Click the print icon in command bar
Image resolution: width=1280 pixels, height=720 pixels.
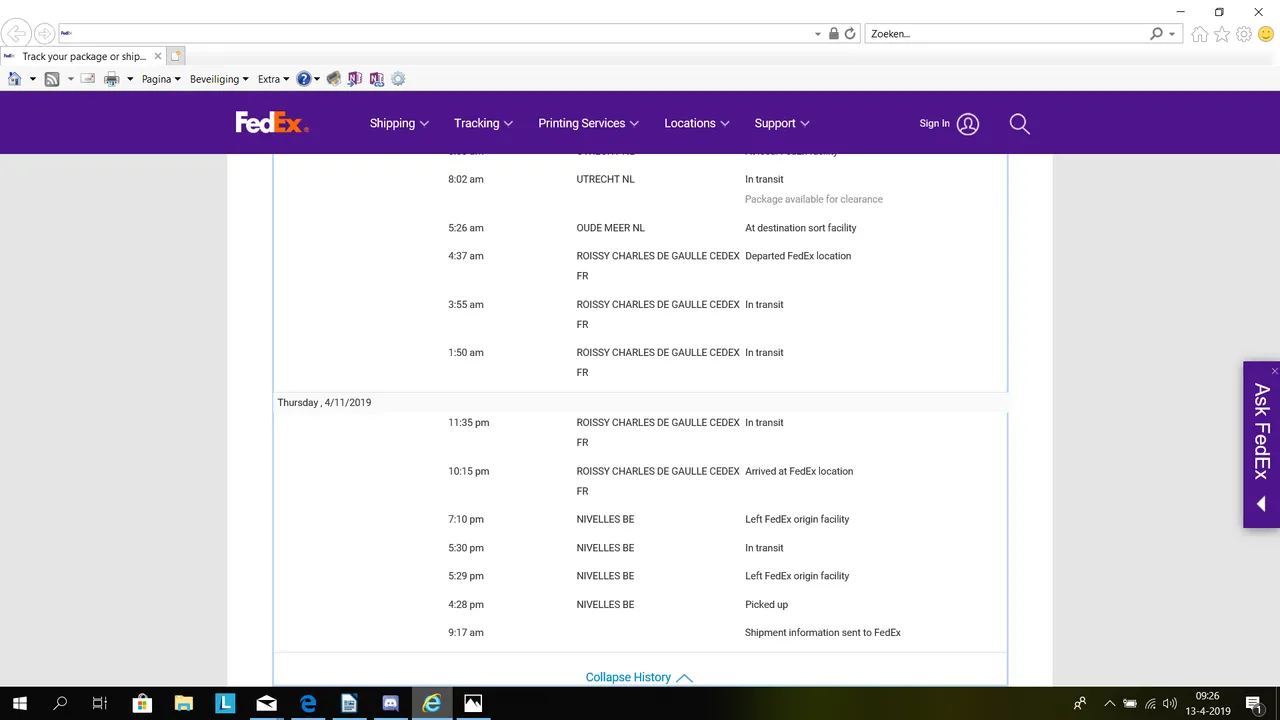(111, 79)
